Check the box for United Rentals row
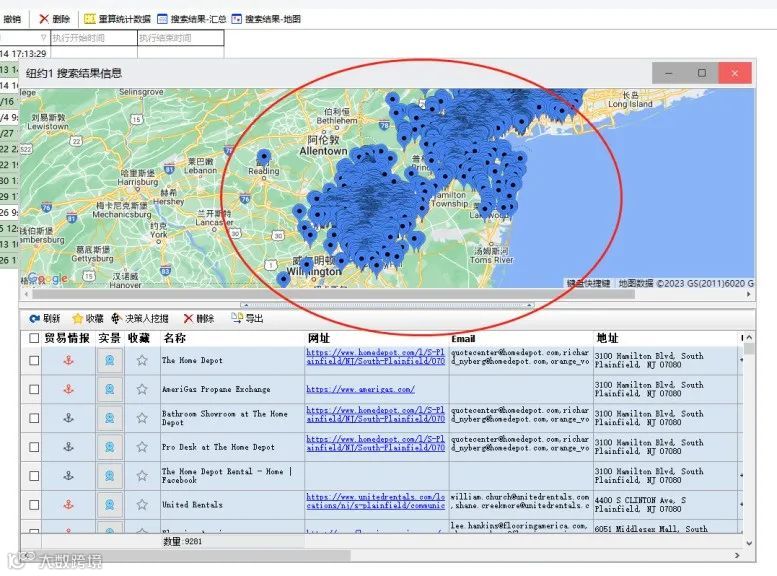Image resolution: width=777 pixels, height=576 pixels. pos(34,505)
